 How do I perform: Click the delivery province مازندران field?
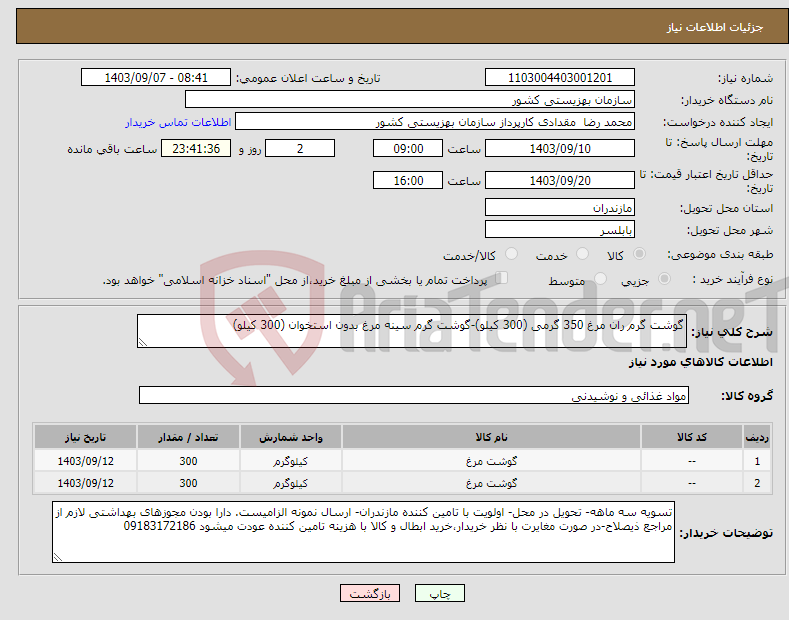point(560,207)
